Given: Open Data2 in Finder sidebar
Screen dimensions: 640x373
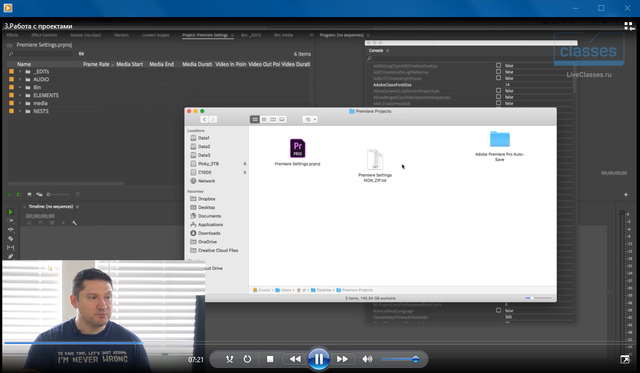Looking at the screenshot, I should 200,147.
